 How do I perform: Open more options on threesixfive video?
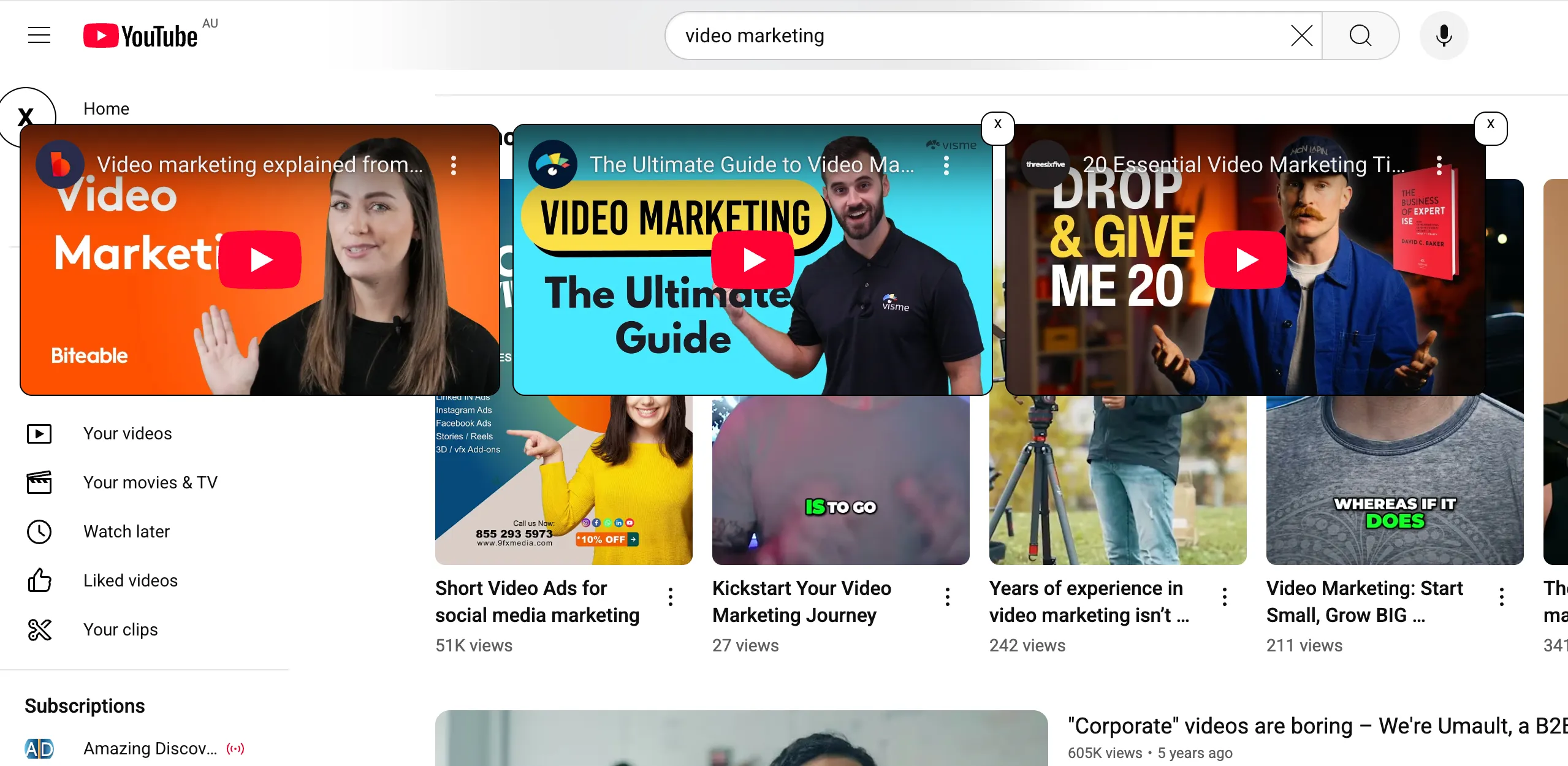point(1439,165)
